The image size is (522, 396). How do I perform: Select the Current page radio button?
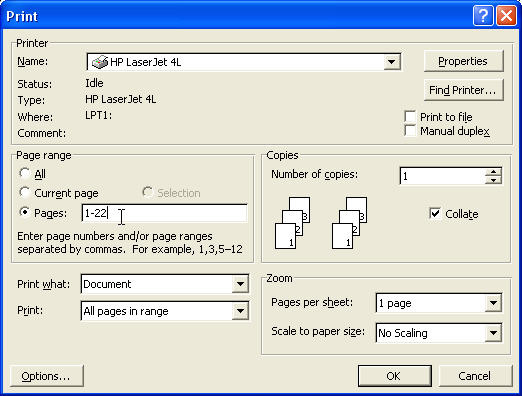coord(25,192)
